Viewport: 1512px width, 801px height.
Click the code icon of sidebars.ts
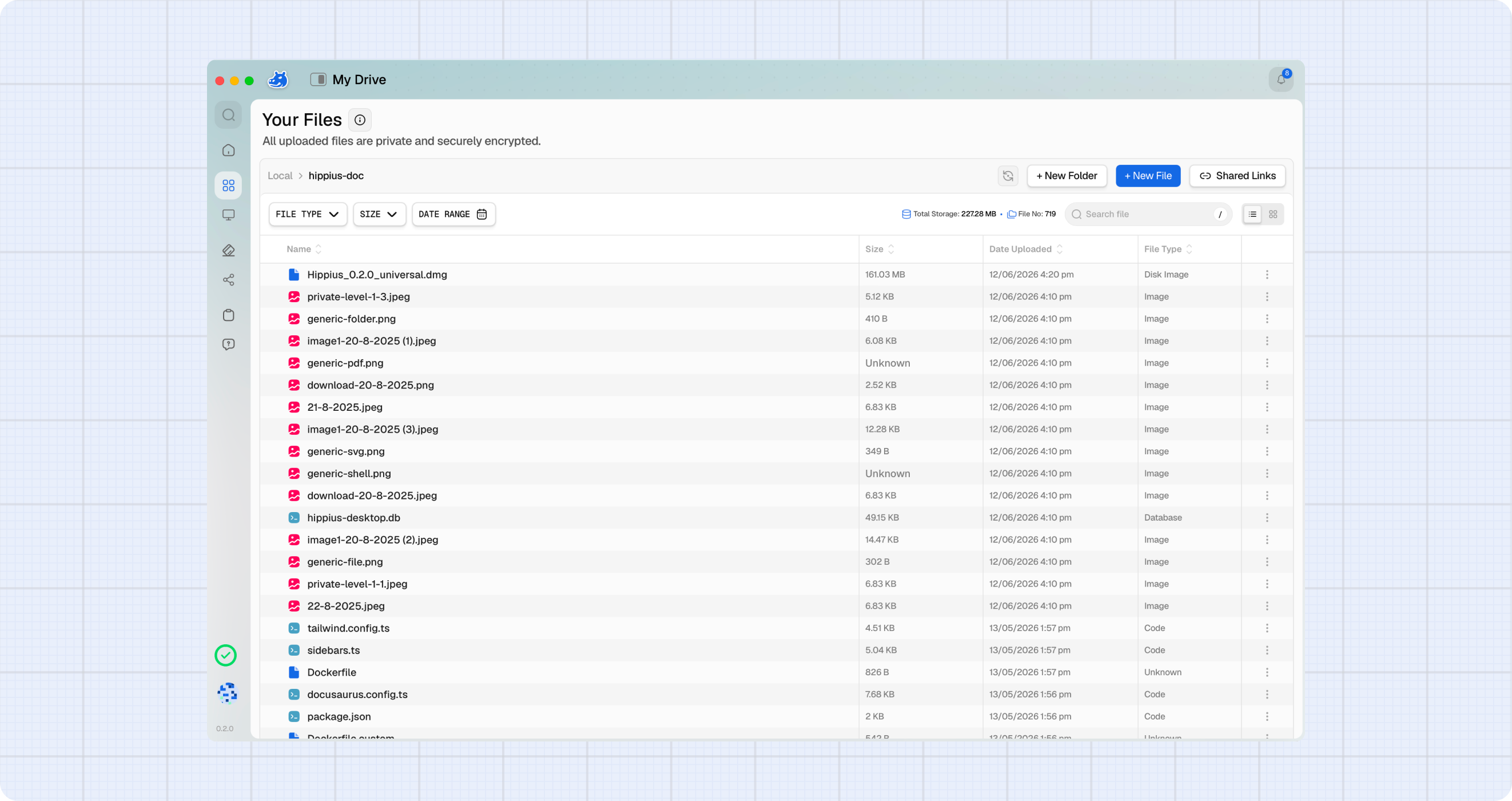tap(294, 650)
